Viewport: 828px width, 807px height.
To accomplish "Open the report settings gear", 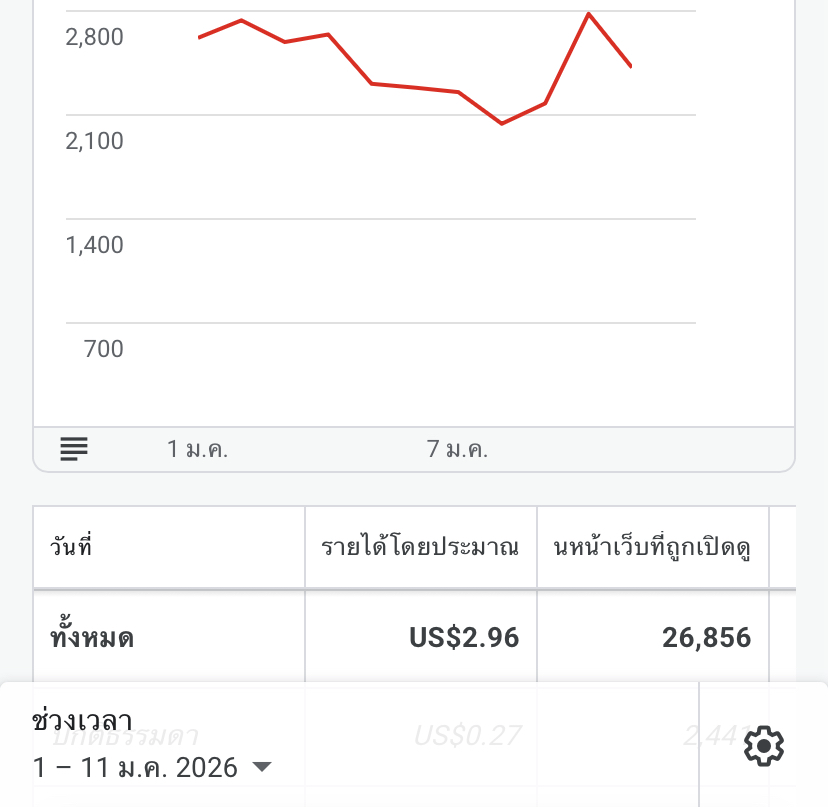I will [x=764, y=745].
